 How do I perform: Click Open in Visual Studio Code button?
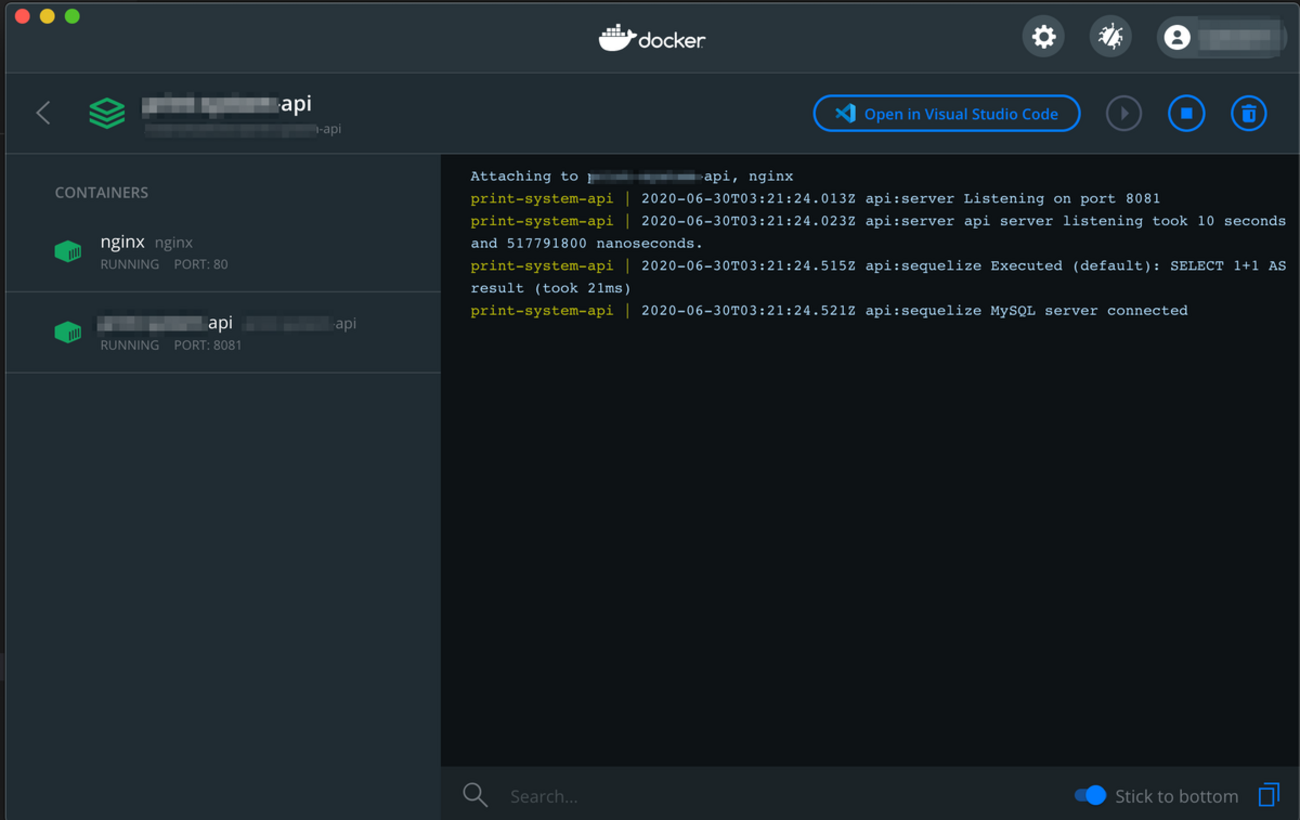(x=946, y=114)
